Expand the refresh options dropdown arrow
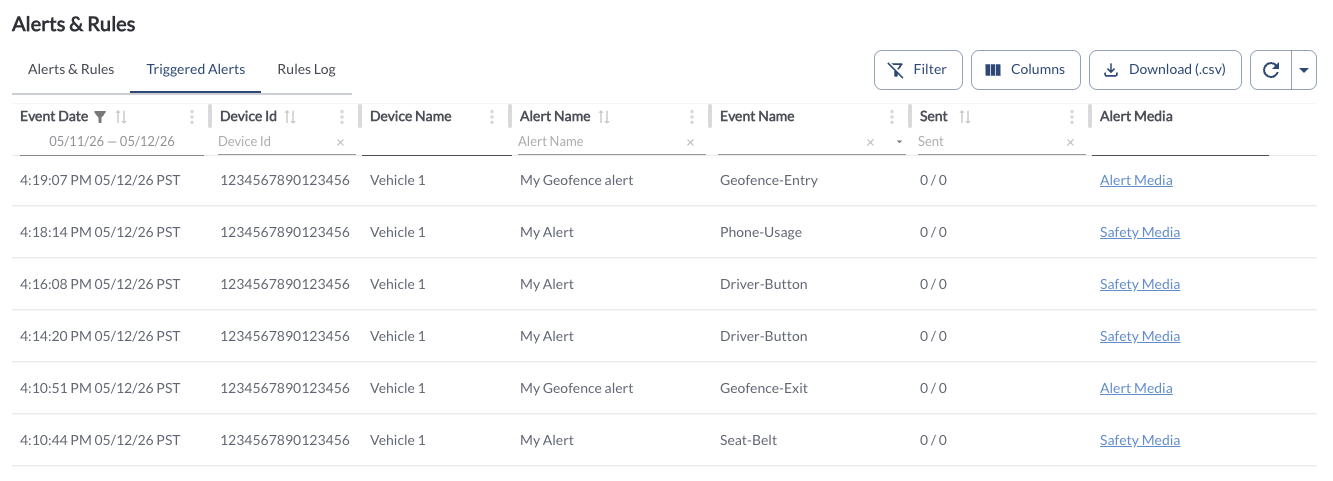The height and width of the screenshot is (481, 1333). click(1304, 70)
